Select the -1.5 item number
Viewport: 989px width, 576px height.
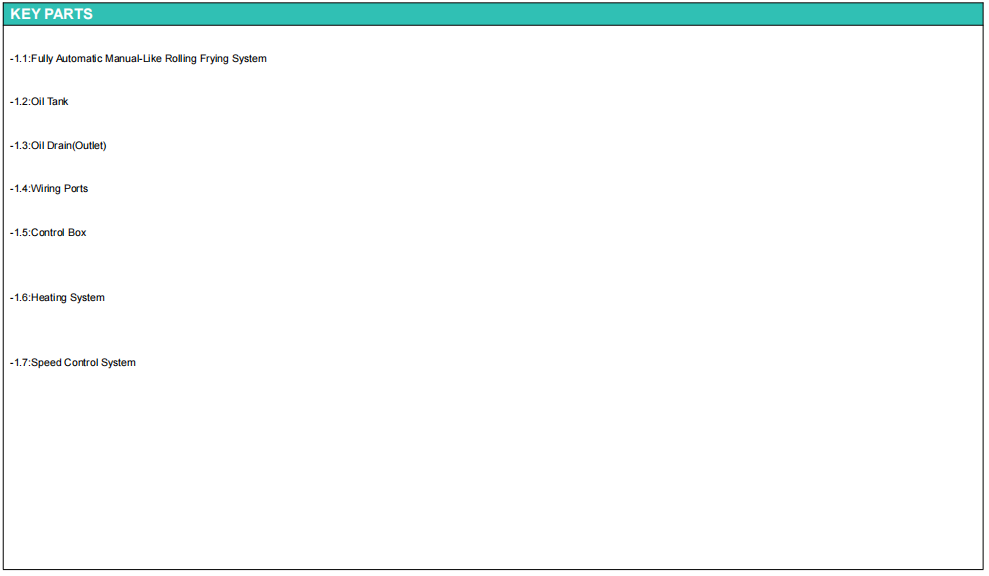[19, 233]
